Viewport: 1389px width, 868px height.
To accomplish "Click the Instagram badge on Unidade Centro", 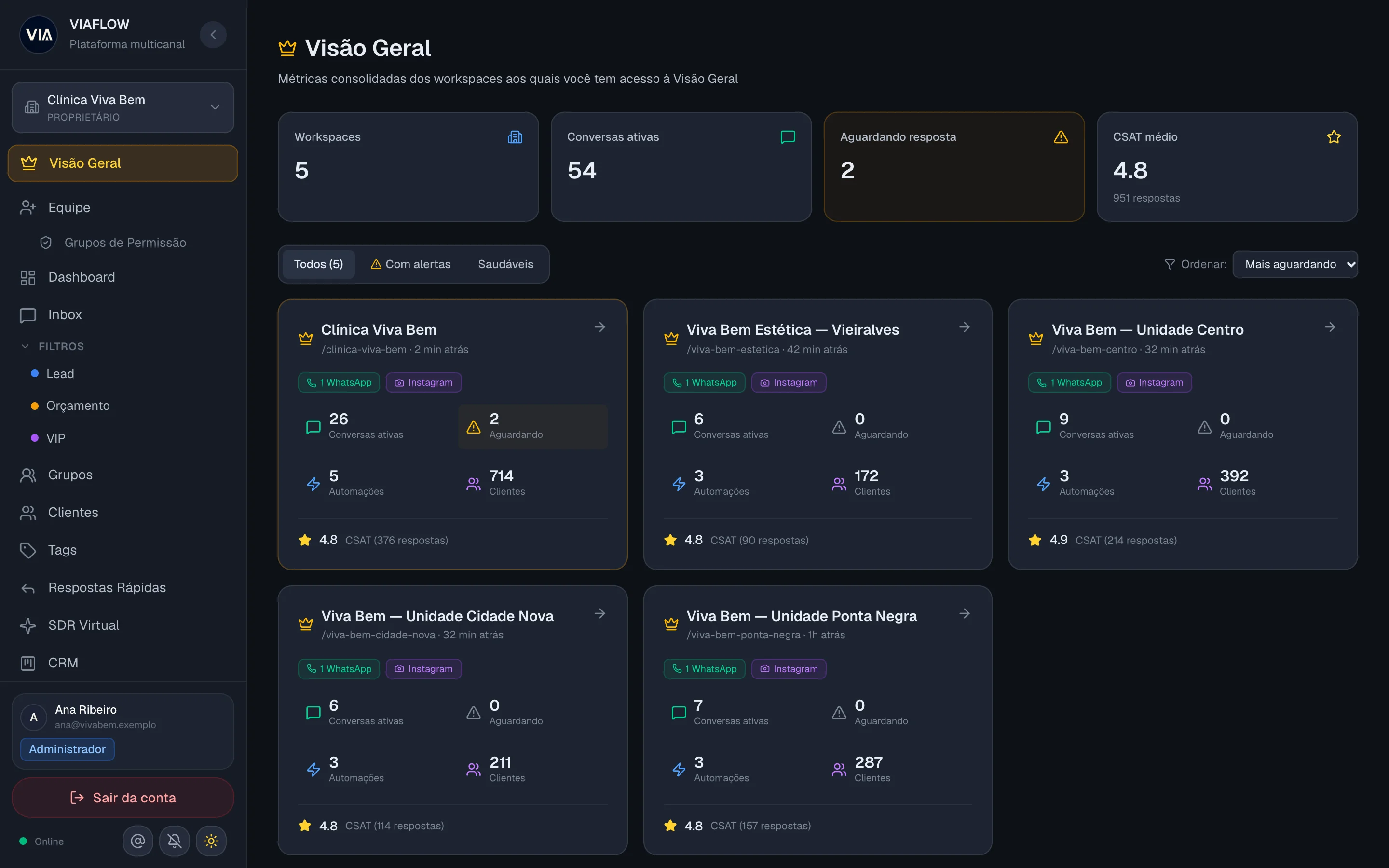I will point(1154,382).
